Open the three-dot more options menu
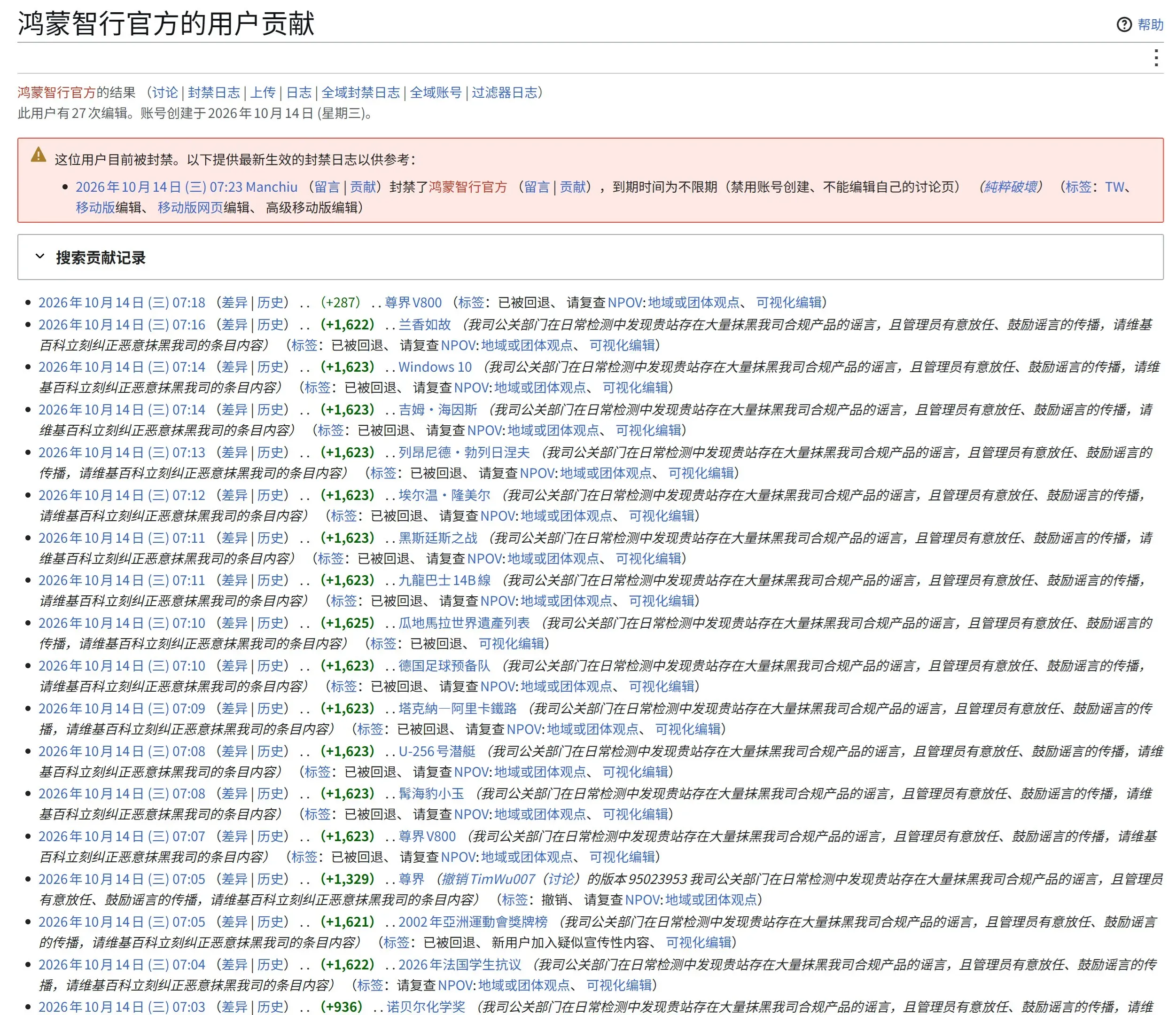The height and width of the screenshot is (1015, 1176). [x=1156, y=58]
